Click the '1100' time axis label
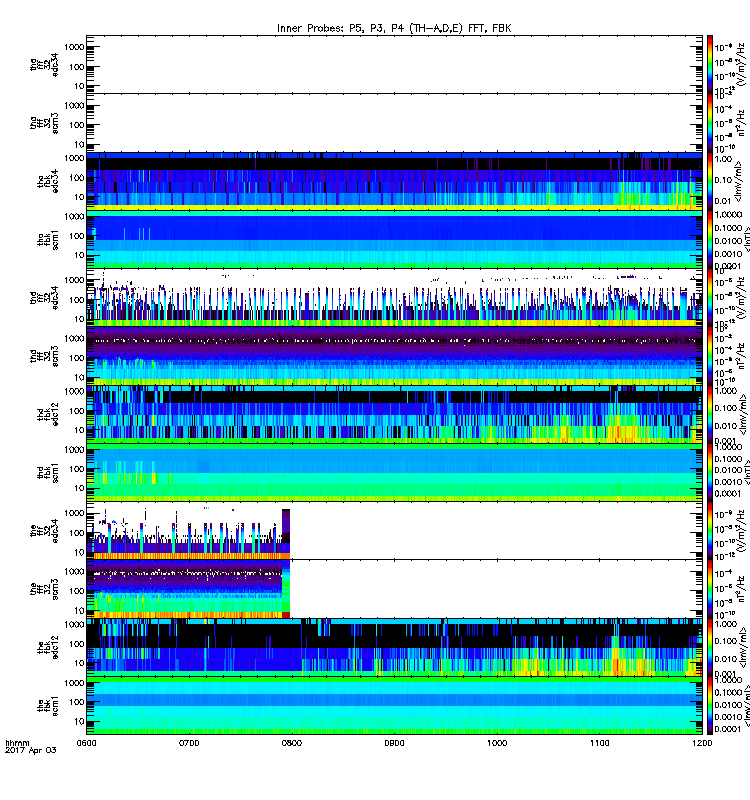The height and width of the screenshot is (800, 750). [599, 743]
